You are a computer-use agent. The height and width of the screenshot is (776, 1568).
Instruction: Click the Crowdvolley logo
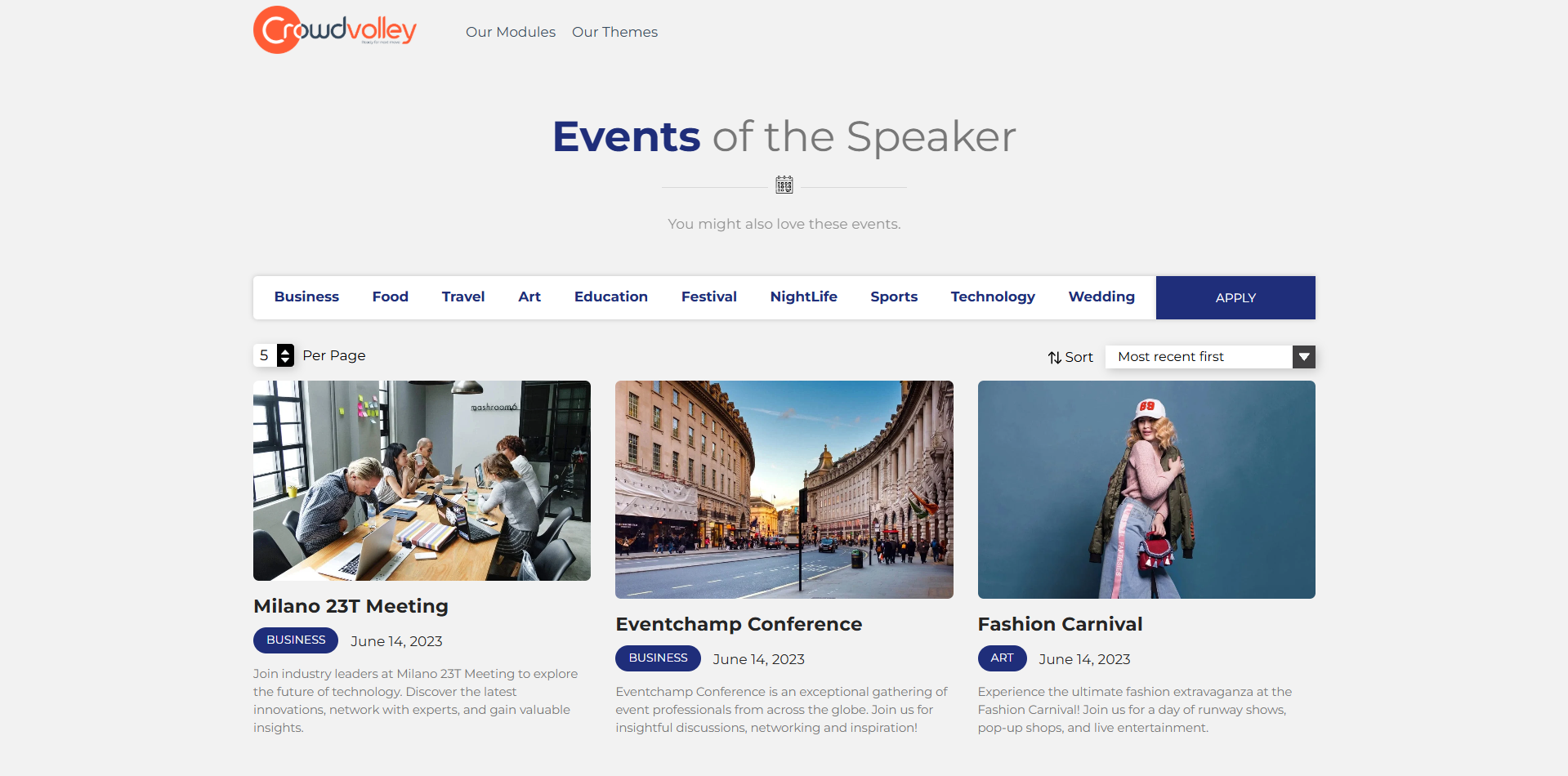(x=335, y=30)
